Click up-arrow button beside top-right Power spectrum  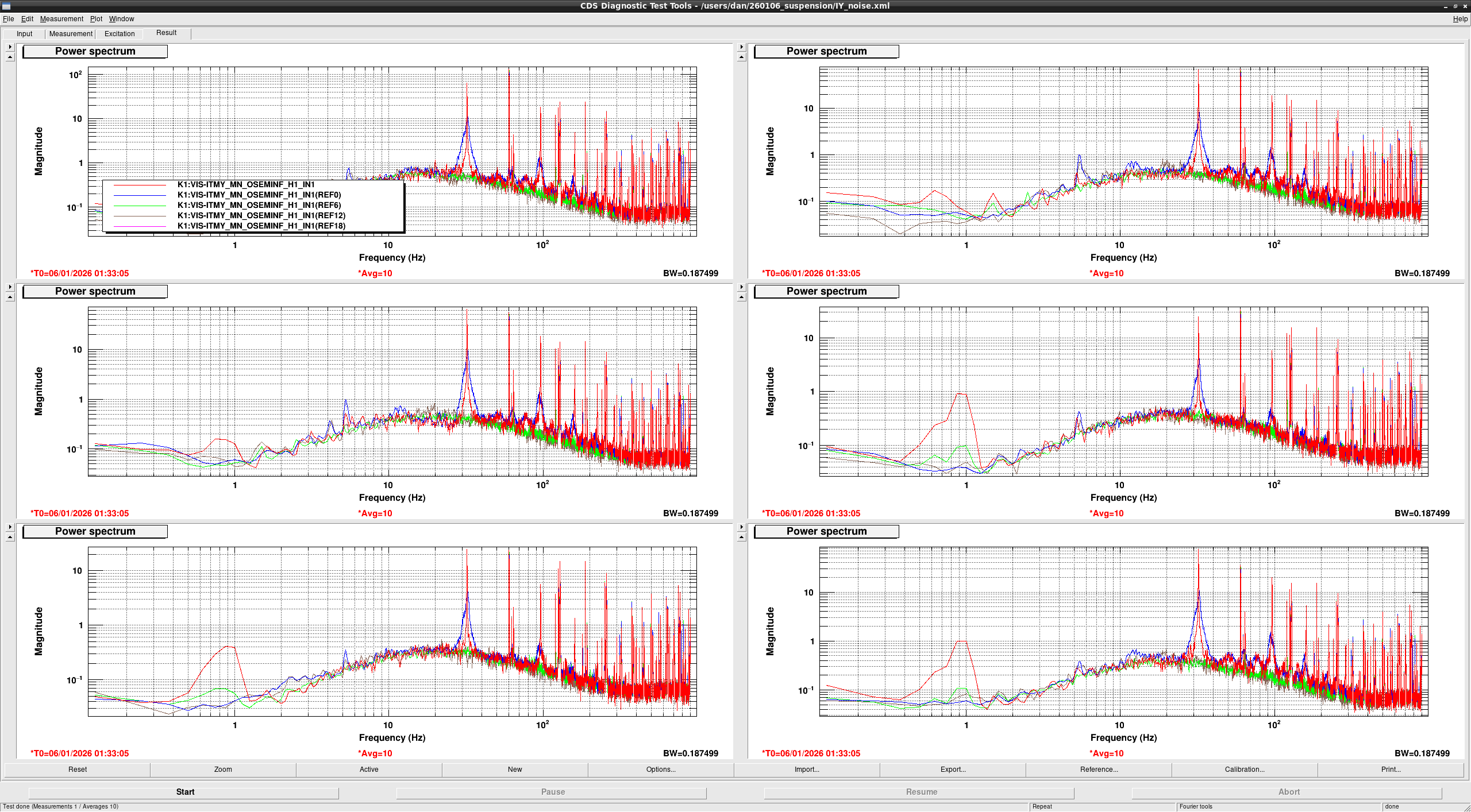tap(741, 57)
